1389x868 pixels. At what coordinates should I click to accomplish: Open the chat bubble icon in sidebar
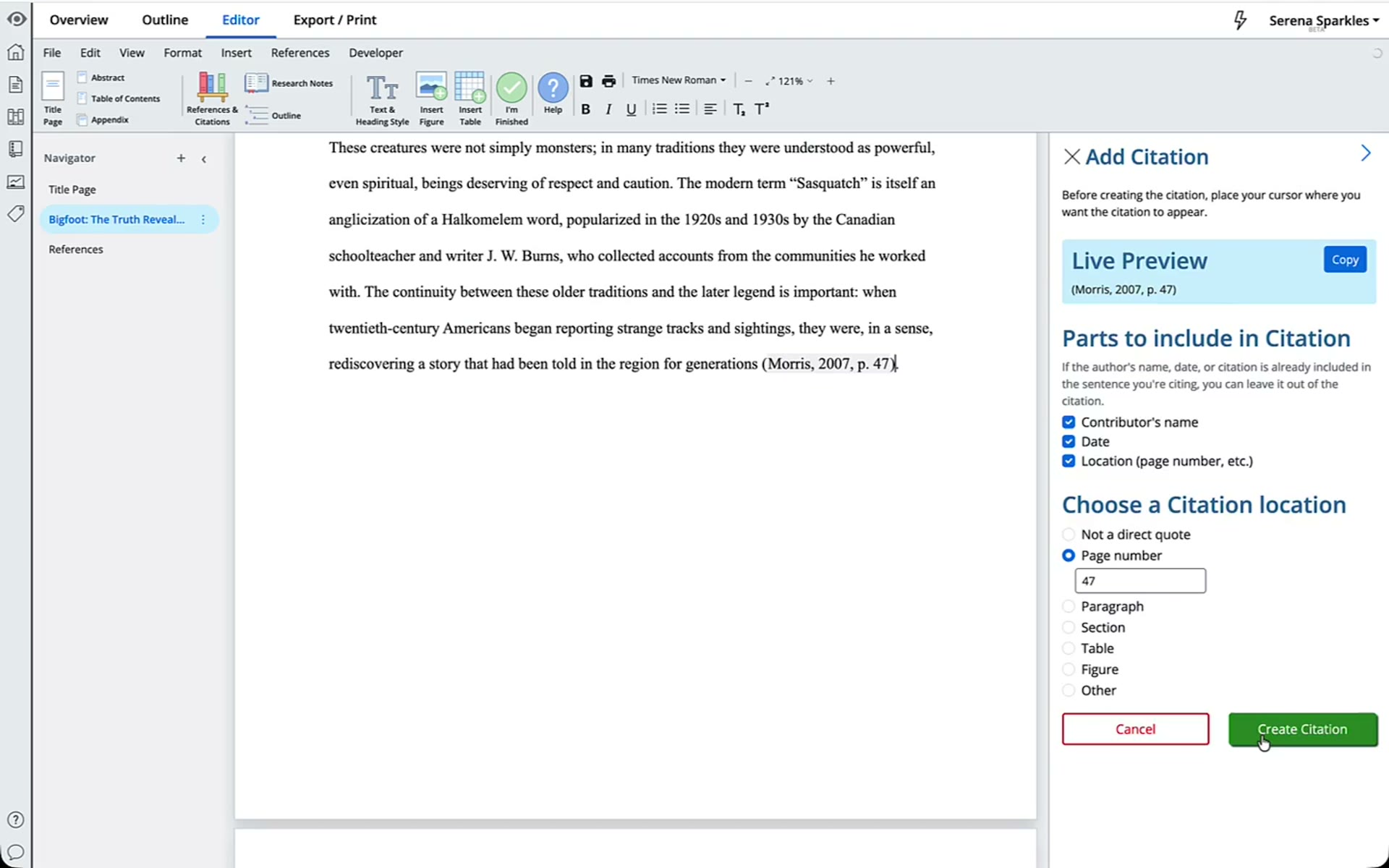pos(16,852)
